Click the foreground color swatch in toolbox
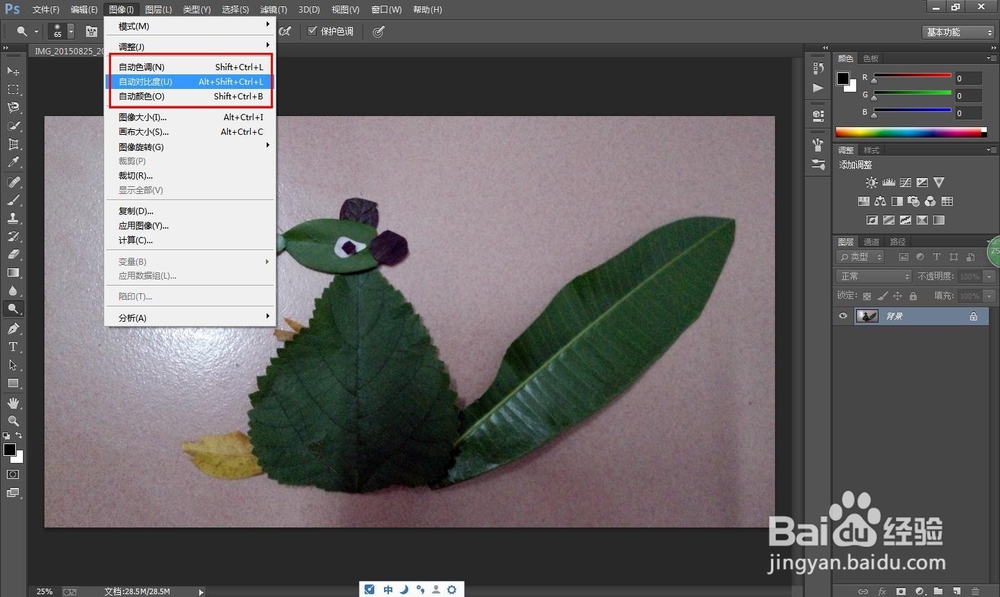 (9, 450)
